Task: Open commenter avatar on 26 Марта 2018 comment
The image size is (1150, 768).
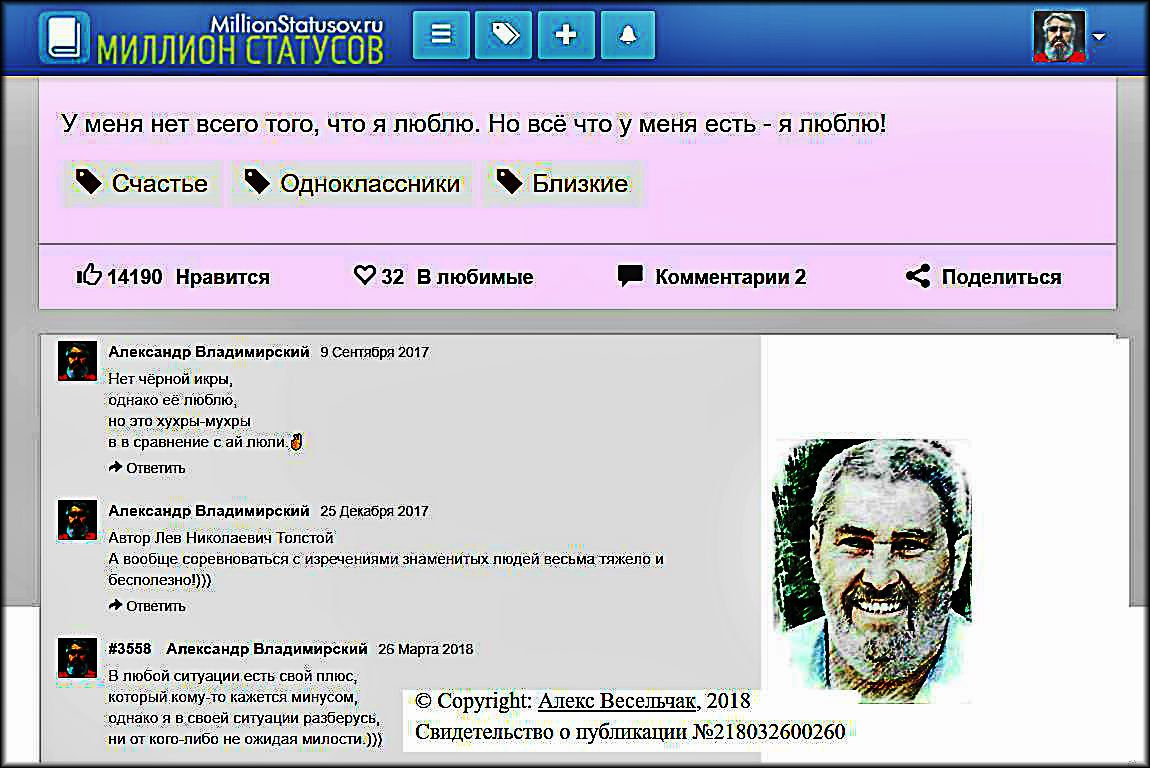Action: coord(78,658)
